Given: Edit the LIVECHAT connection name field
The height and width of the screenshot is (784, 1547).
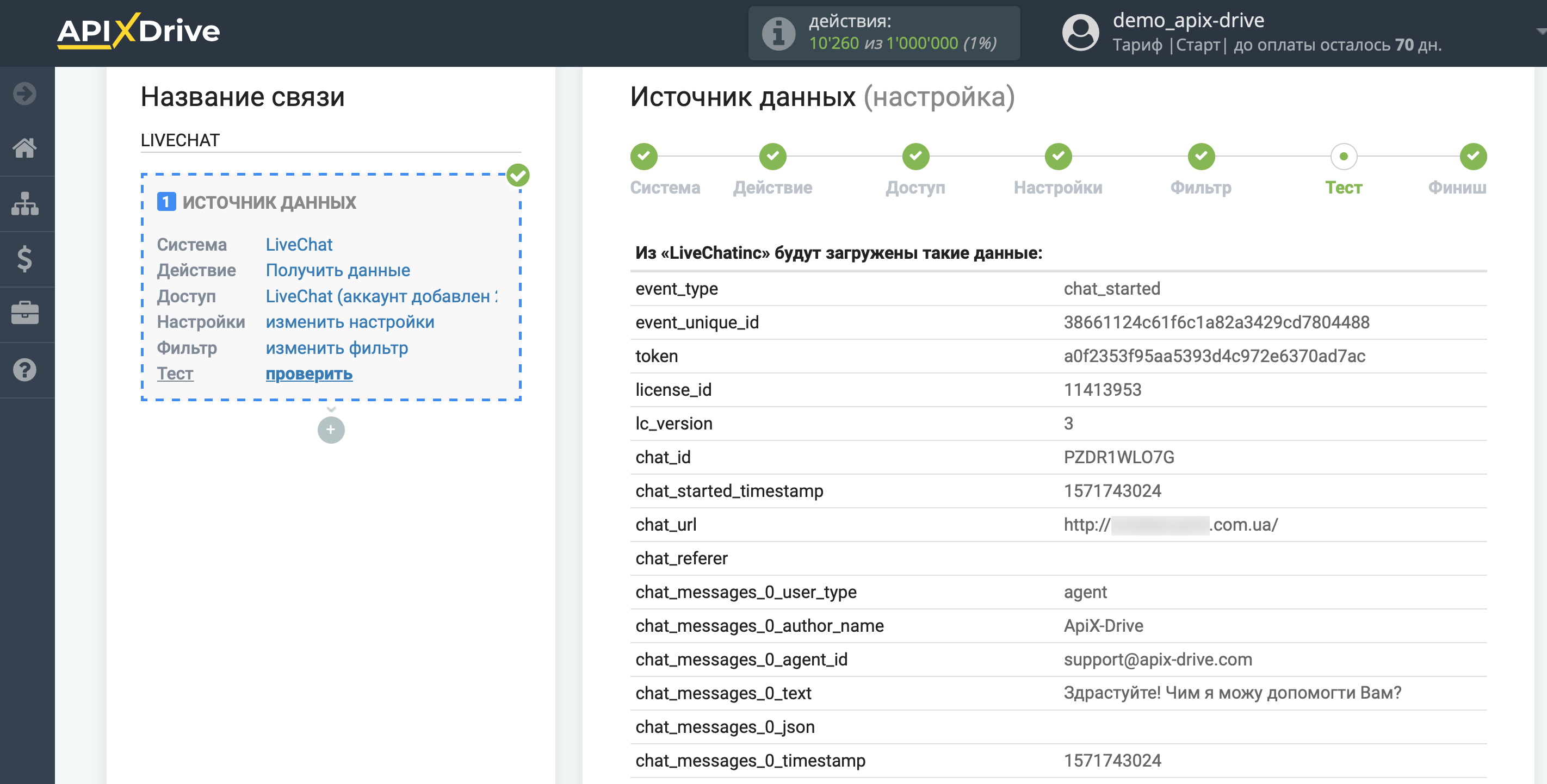Looking at the screenshot, I should [x=331, y=140].
